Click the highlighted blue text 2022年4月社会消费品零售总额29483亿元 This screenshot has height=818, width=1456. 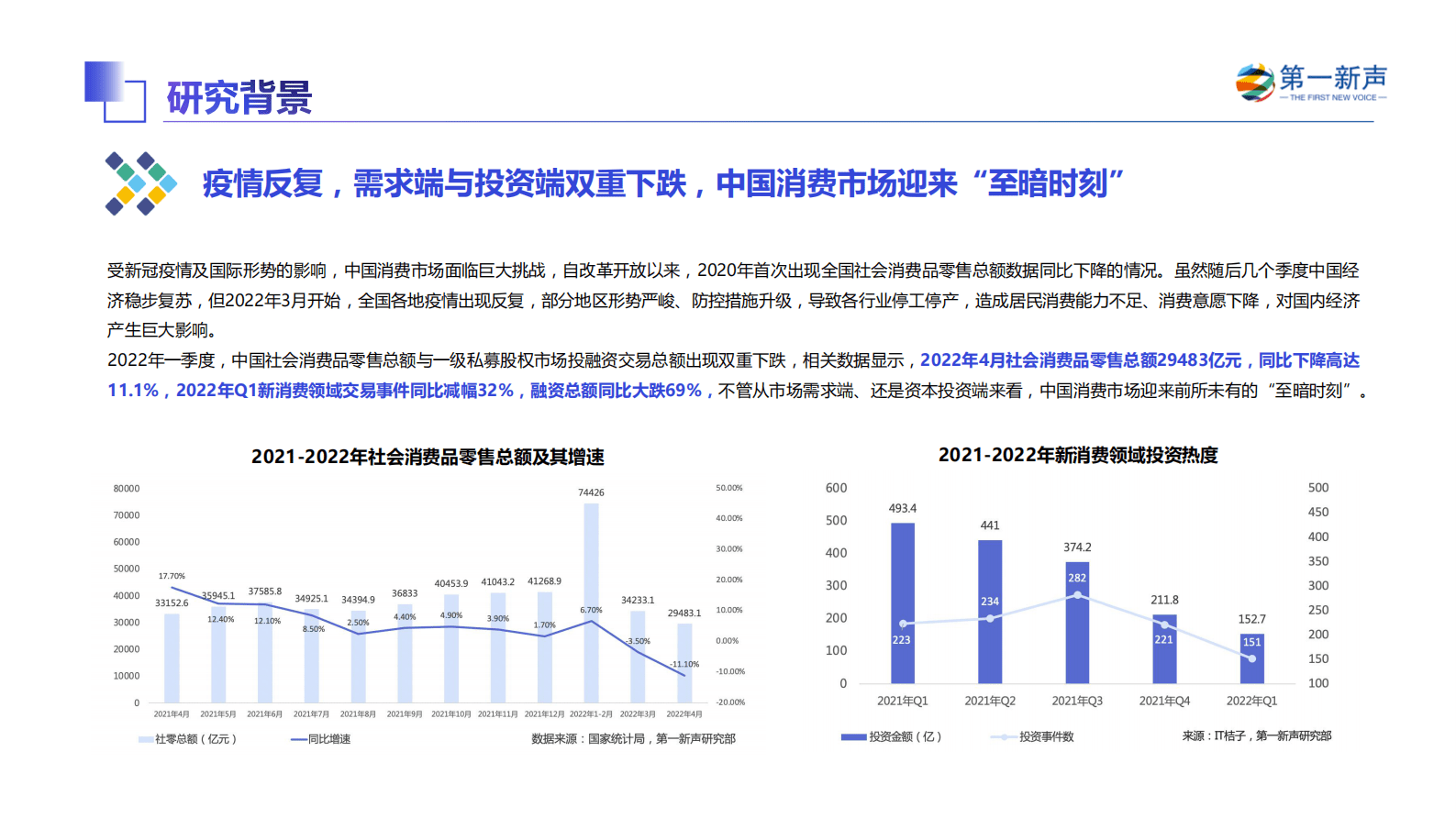[1081, 360]
